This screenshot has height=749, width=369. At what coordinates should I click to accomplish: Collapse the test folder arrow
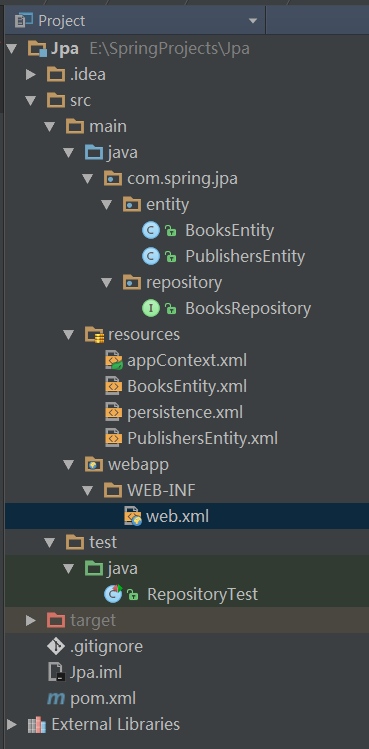(x=50, y=542)
